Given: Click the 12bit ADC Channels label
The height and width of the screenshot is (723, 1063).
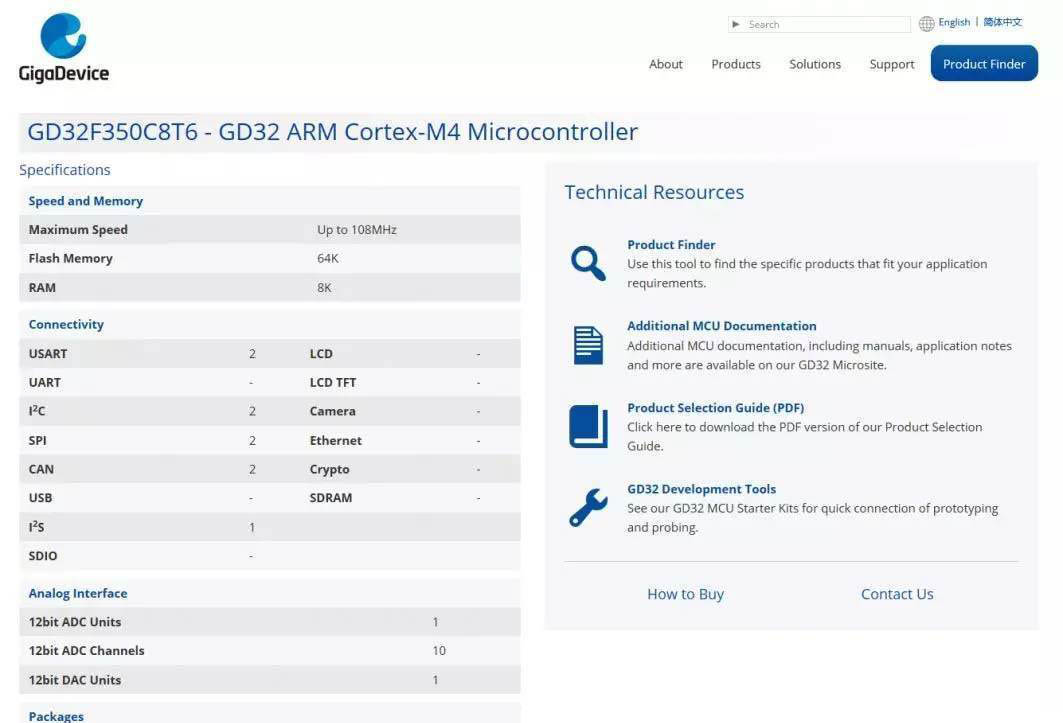Looking at the screenshot, I should (x=86, y=650).
